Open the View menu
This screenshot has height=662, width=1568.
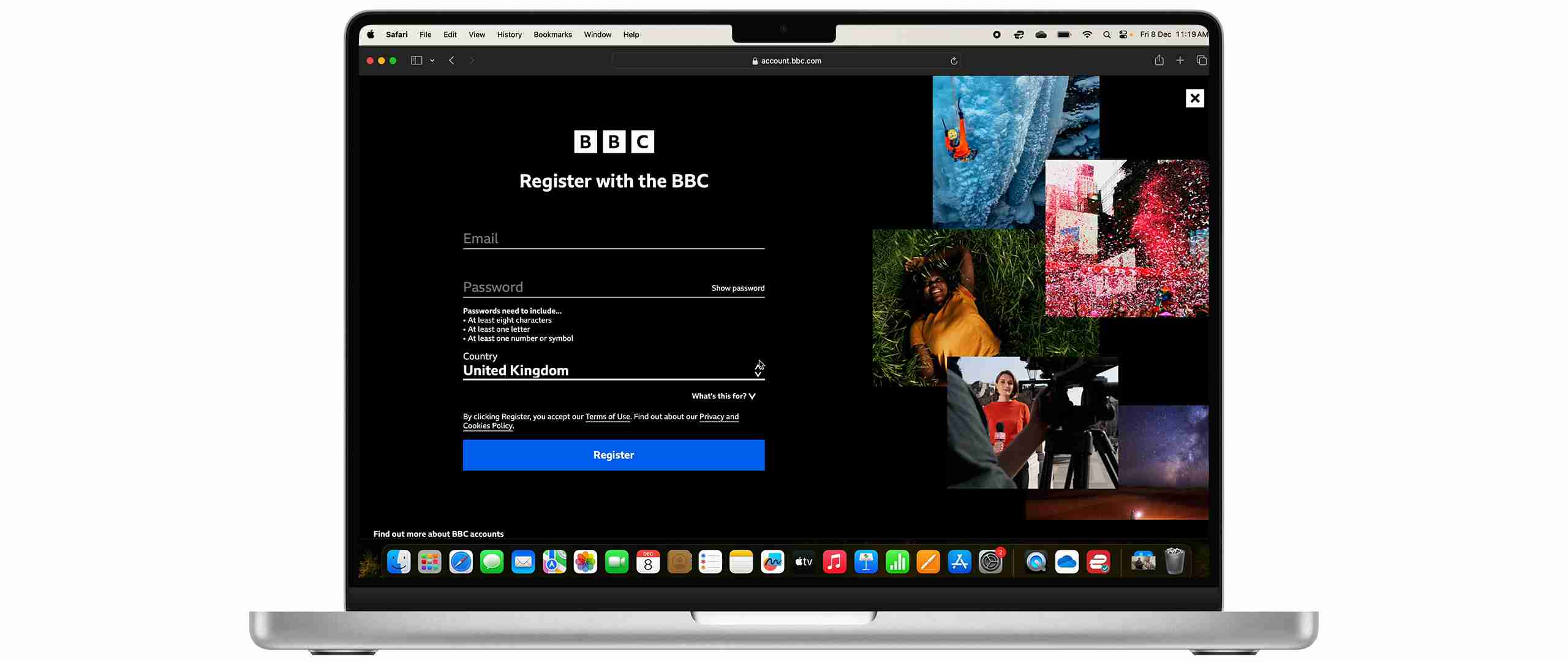pyautogui.click(x=477, y=34)
